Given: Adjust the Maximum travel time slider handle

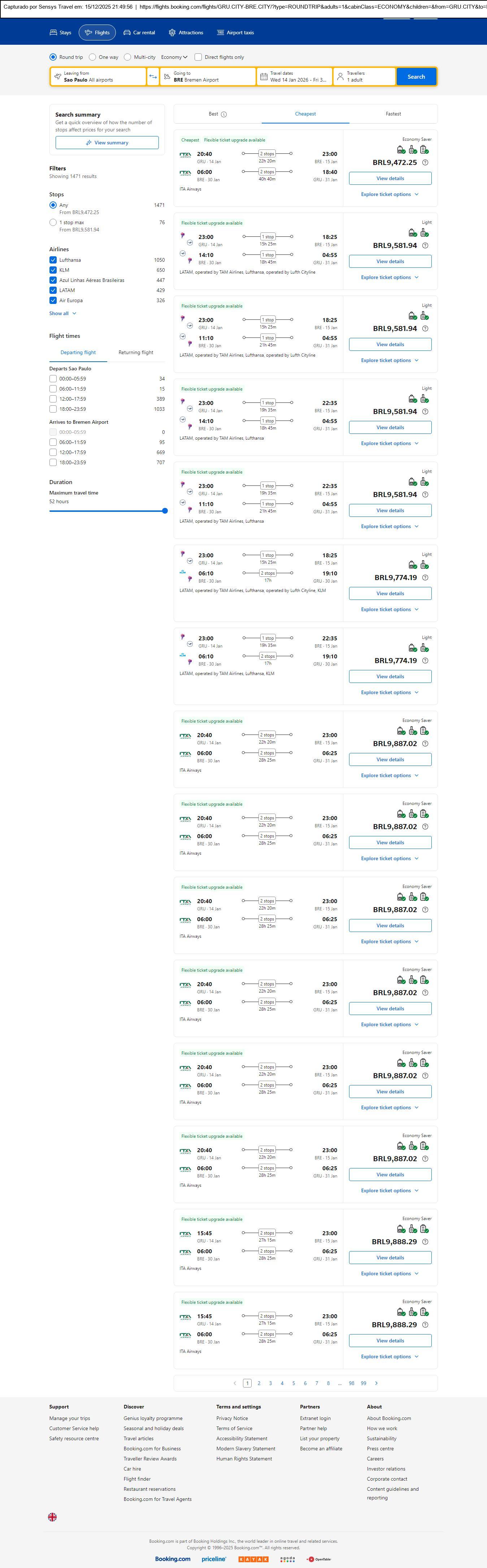Looking at the screenshot, I should [x=165, y=511].
